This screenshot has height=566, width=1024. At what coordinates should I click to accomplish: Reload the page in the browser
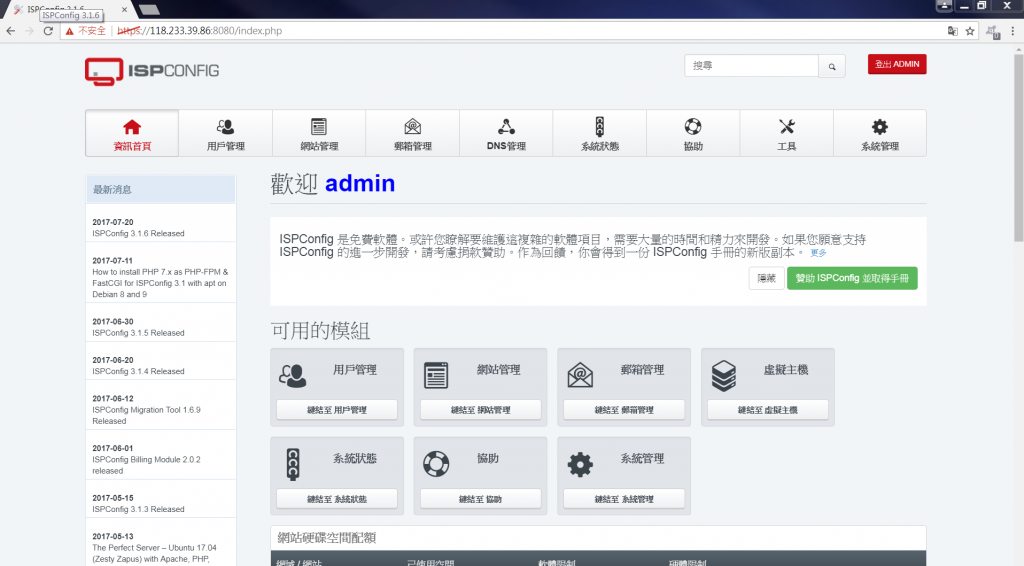pos(48,31)
